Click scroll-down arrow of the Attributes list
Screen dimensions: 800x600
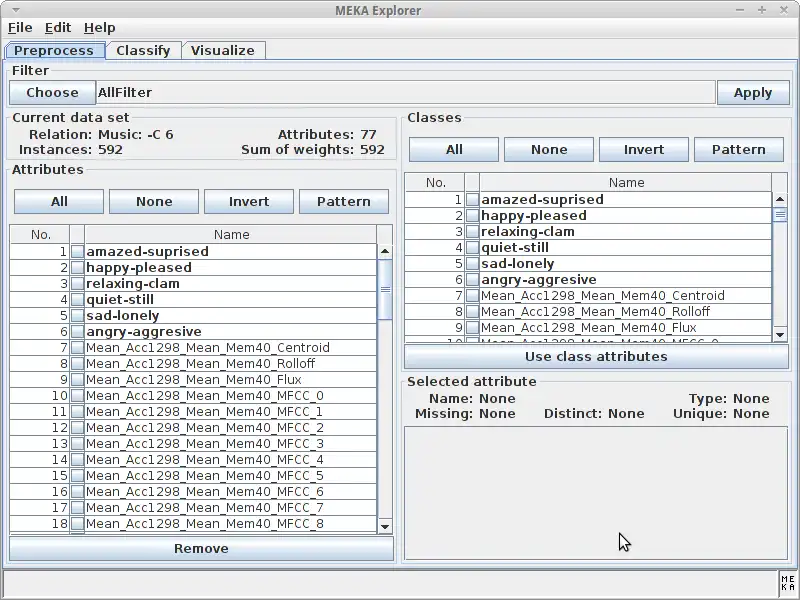click(383, 524)
